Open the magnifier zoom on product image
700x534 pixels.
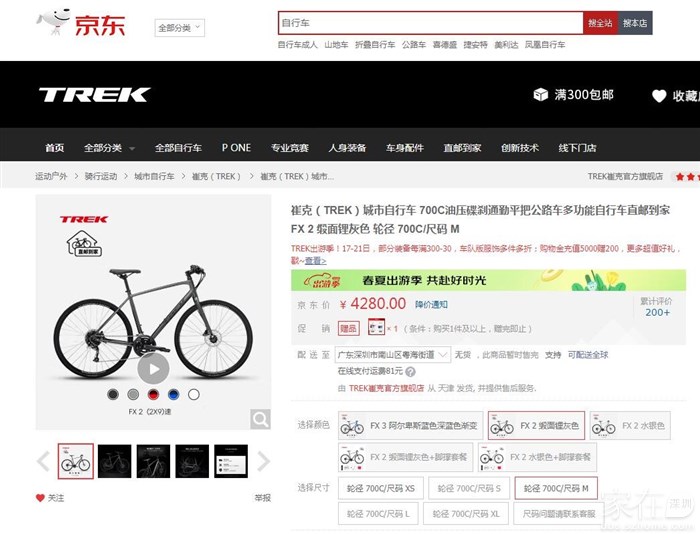260,419
